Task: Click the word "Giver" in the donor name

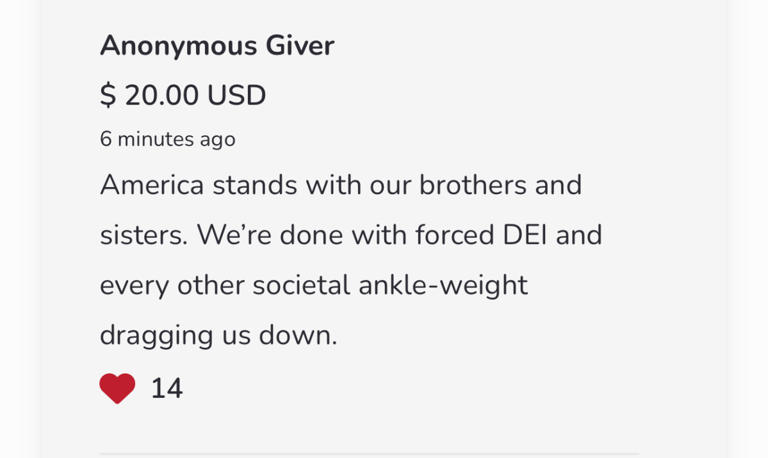Action: 299,46
